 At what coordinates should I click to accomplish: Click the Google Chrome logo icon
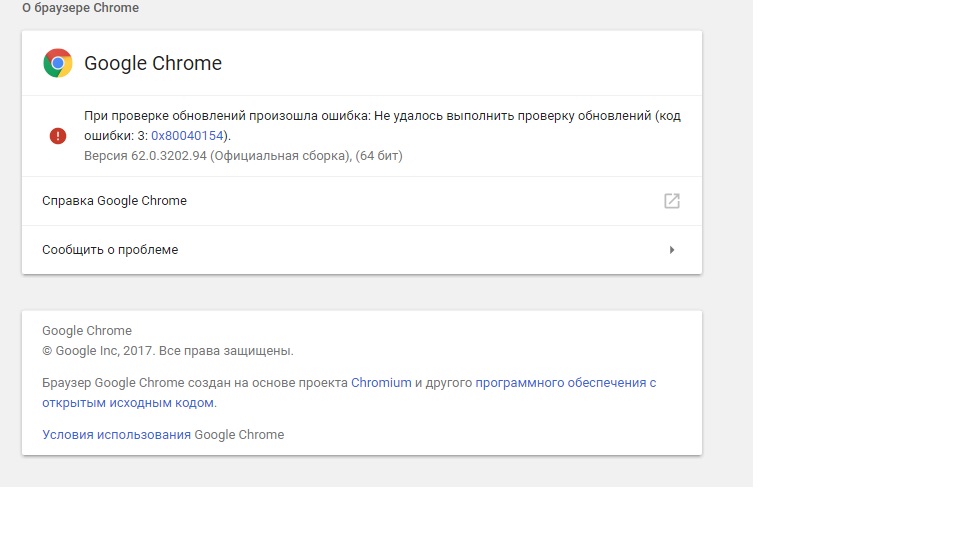pos(58,63)
